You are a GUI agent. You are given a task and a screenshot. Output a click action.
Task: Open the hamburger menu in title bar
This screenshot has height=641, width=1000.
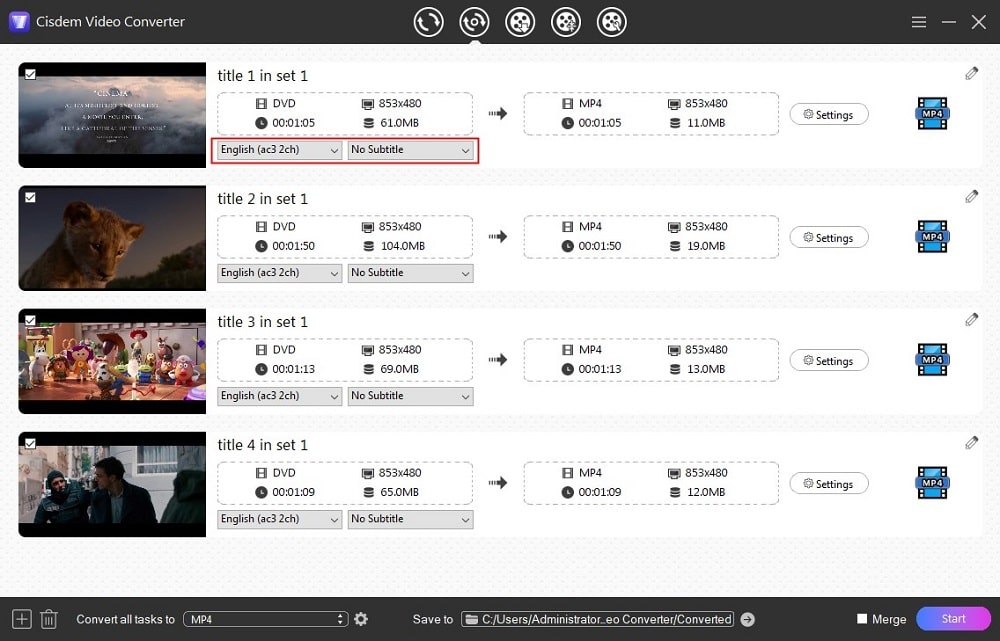coord(919,22)
